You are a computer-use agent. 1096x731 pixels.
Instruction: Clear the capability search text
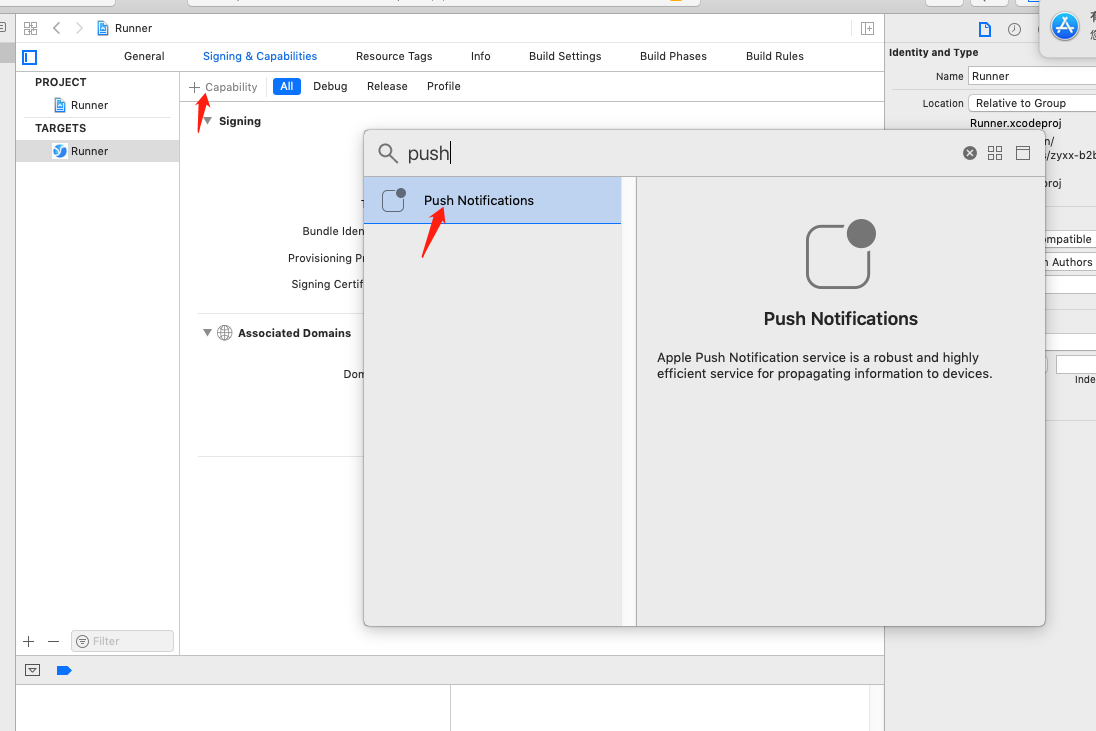click(969, 153)
